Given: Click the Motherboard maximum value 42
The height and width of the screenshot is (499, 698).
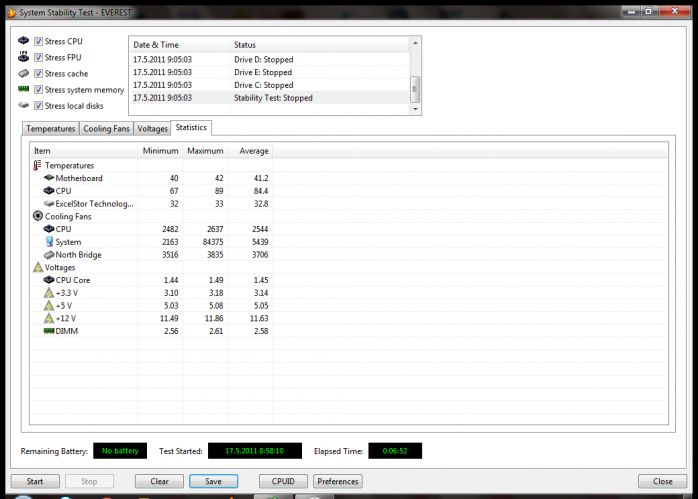Looking at the screenshot, I should tap(219, 178).
